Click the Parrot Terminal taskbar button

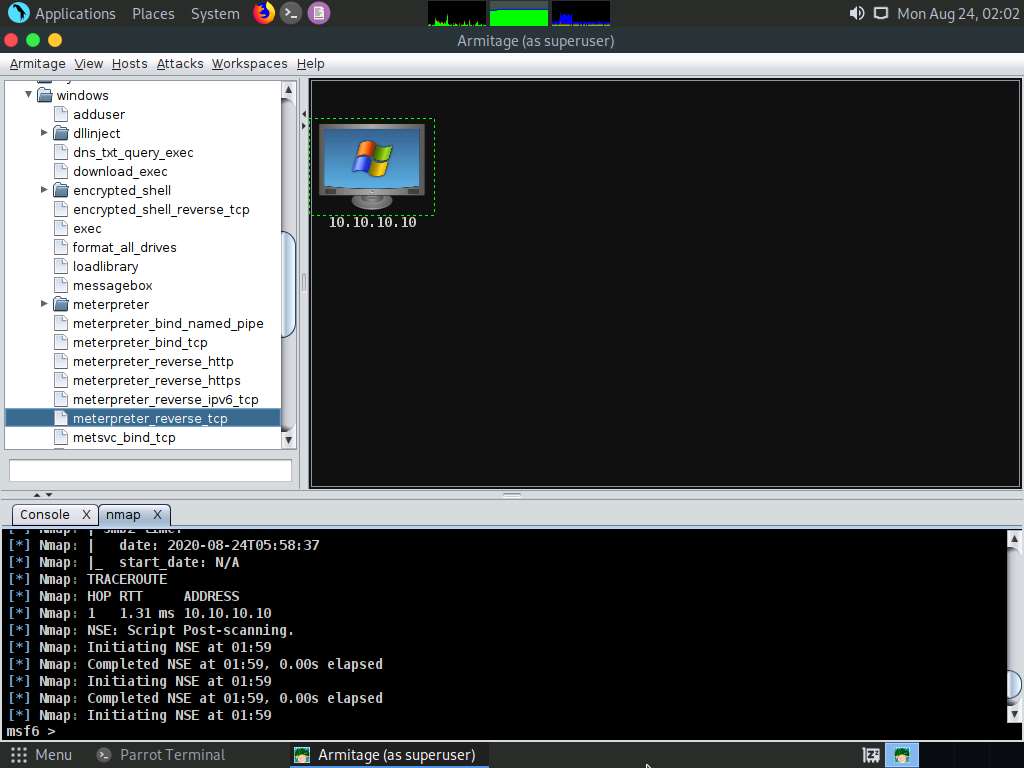[161, 755]
